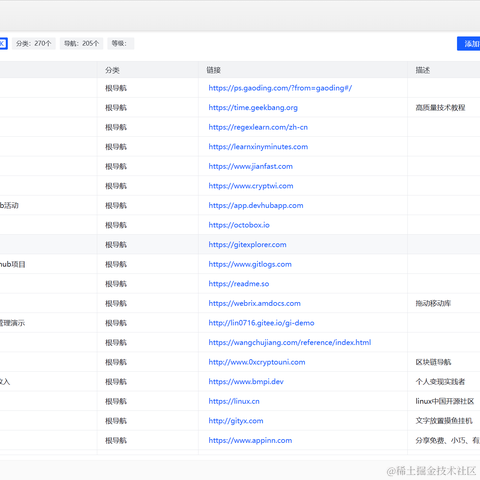Open the learnxinyminutes.com link
This screenshot has height=480, width=480.
(258, 147)
